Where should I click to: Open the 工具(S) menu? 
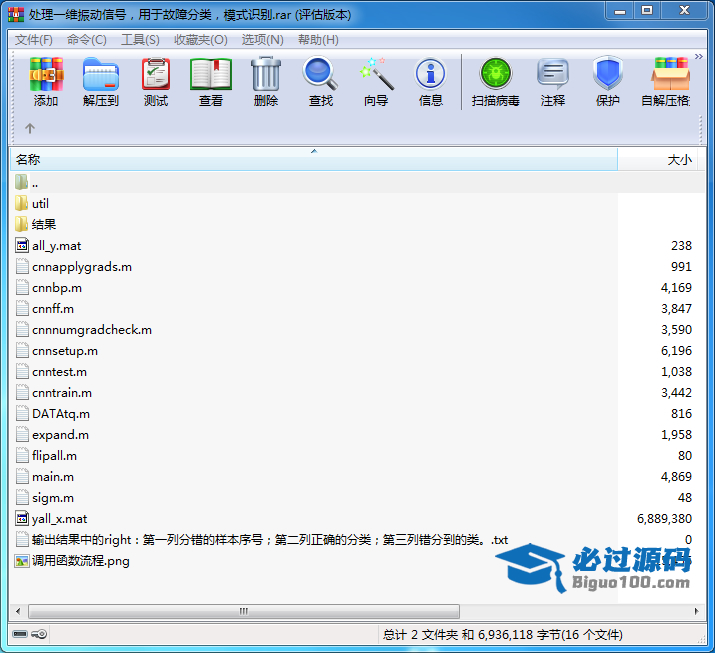140,40
